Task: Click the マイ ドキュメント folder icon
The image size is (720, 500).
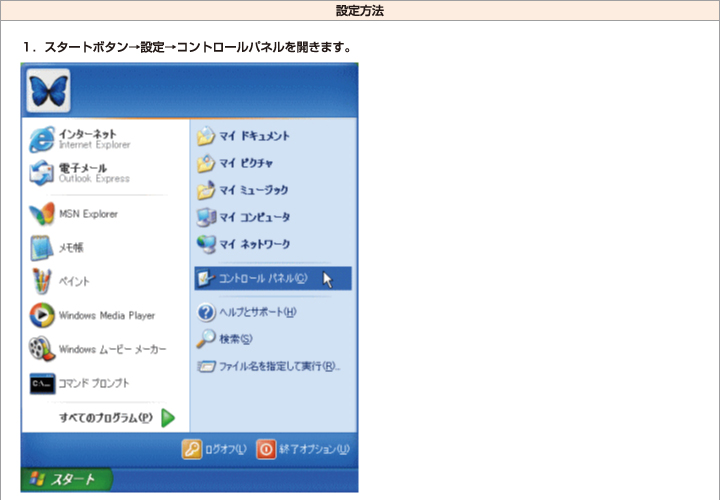Action: pos(206,136)
